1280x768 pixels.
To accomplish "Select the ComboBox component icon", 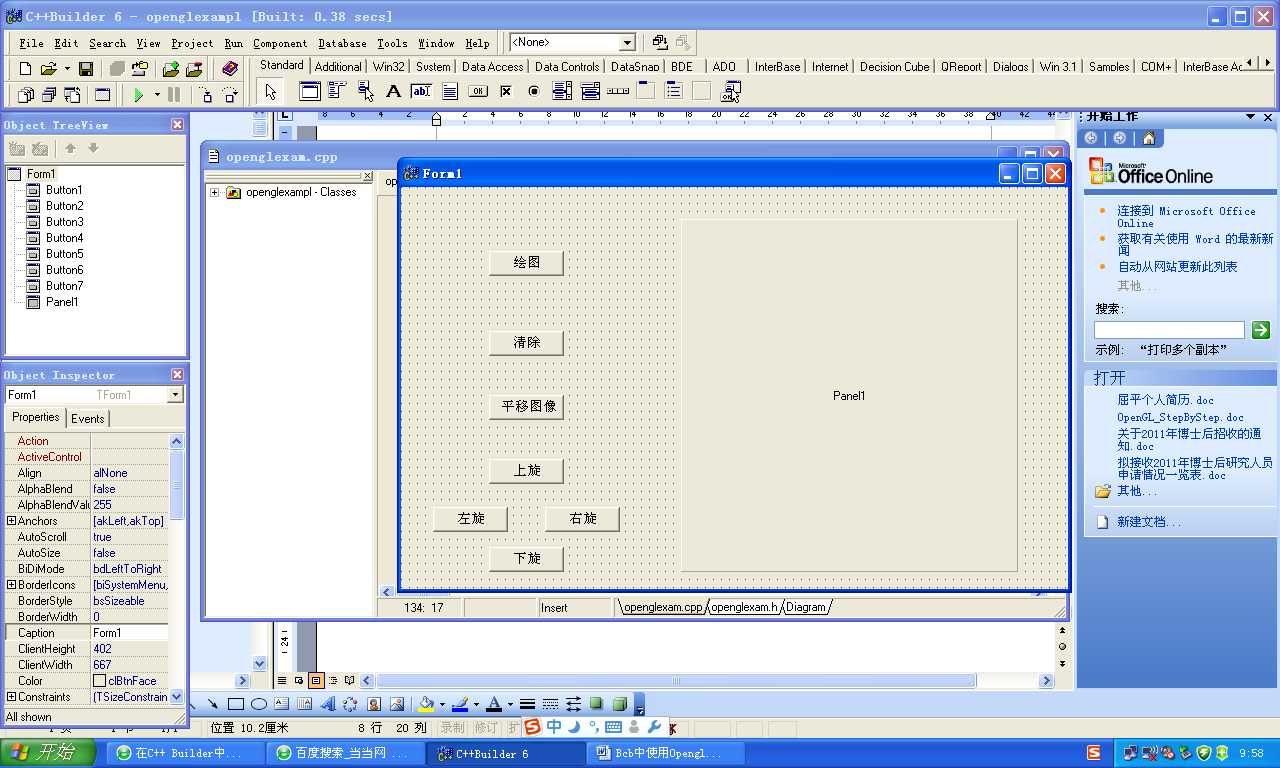I will [x=590, y=91].
